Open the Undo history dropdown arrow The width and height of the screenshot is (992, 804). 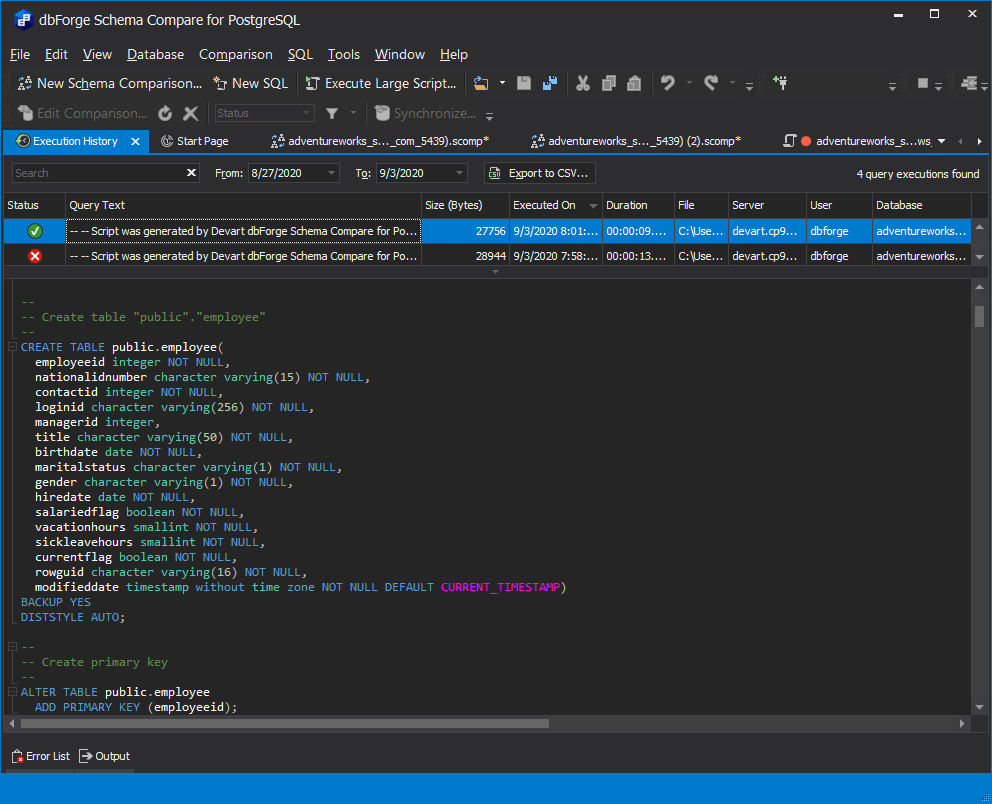click(690, 83)
